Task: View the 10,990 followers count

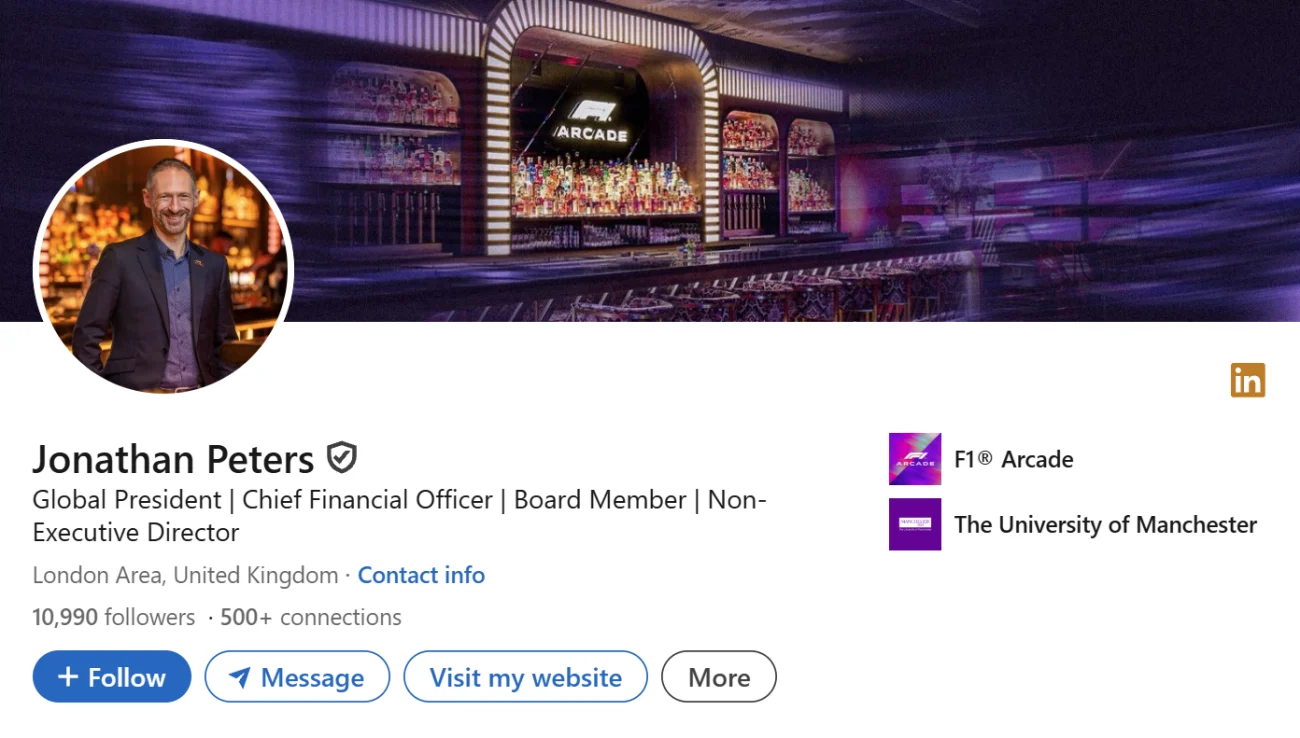Action: [x=113, y=617]
